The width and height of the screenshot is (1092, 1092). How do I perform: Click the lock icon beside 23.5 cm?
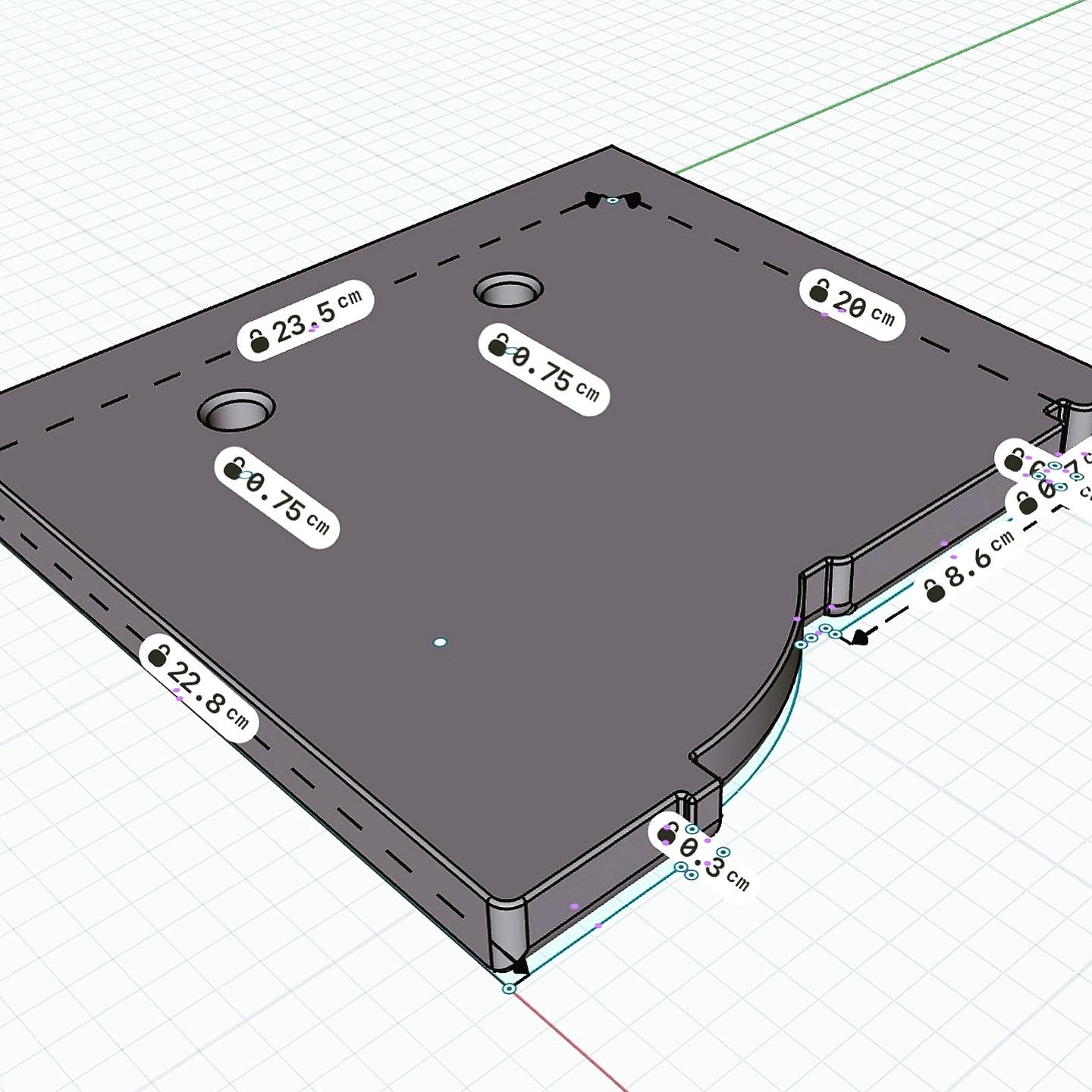[x=259, y=340]
